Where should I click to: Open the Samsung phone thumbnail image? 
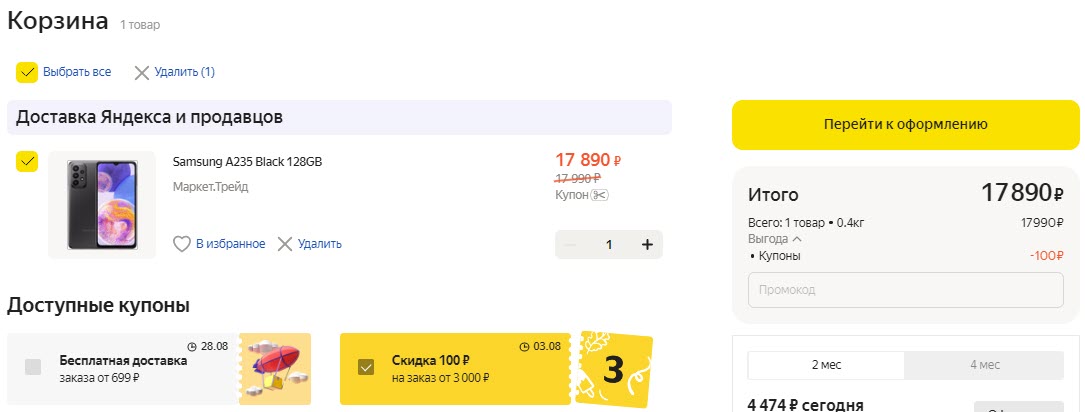(x=102, y=204)
